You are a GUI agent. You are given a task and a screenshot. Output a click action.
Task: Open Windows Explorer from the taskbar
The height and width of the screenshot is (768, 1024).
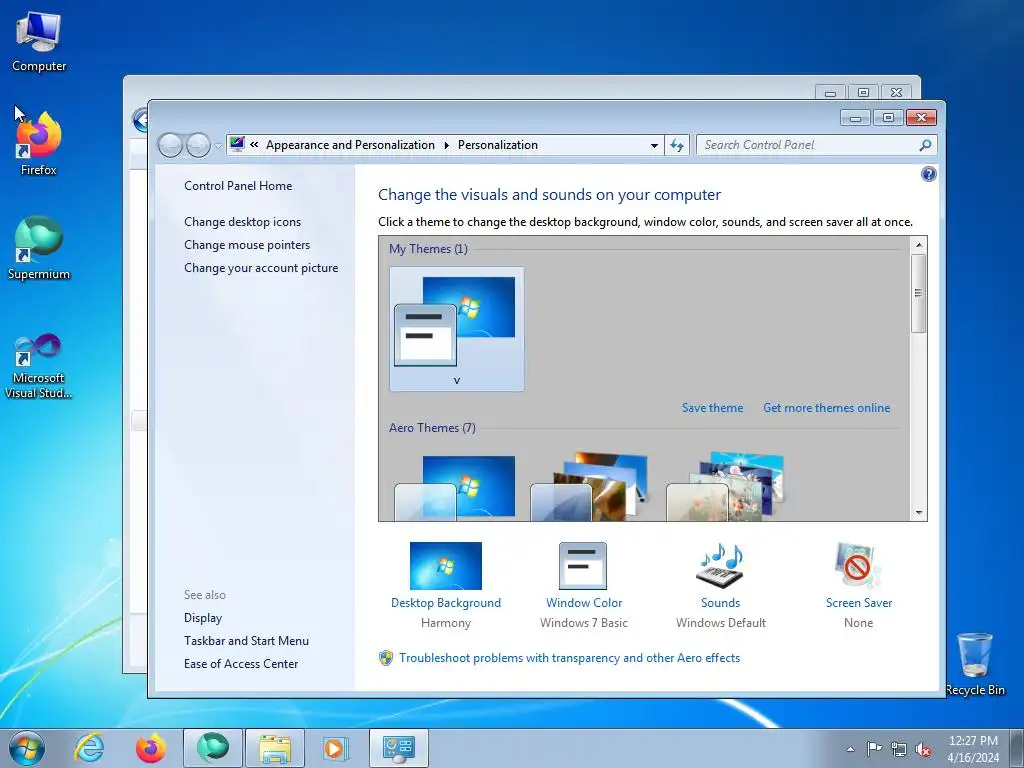point(274,748)
